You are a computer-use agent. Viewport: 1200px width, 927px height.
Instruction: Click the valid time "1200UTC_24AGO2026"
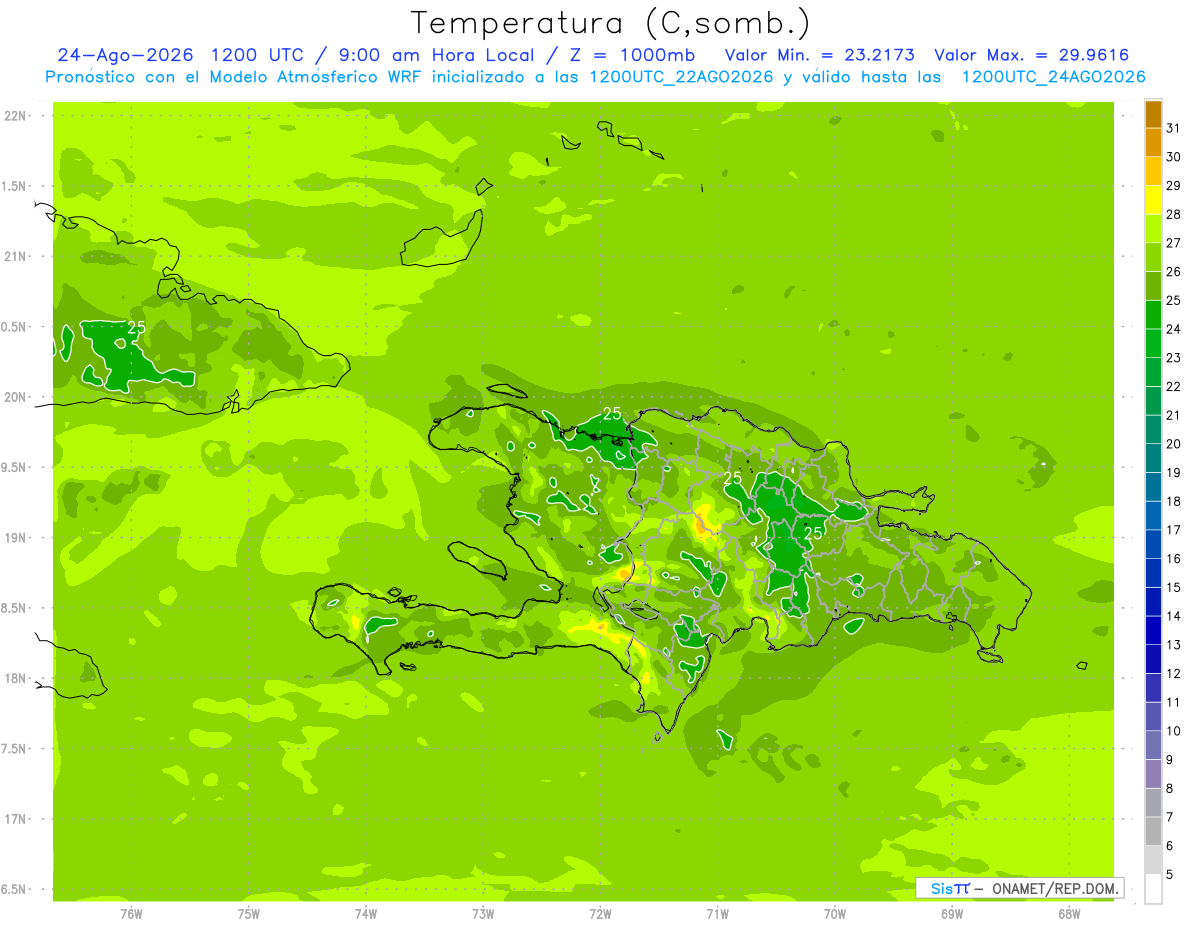tap(1053, 77)
